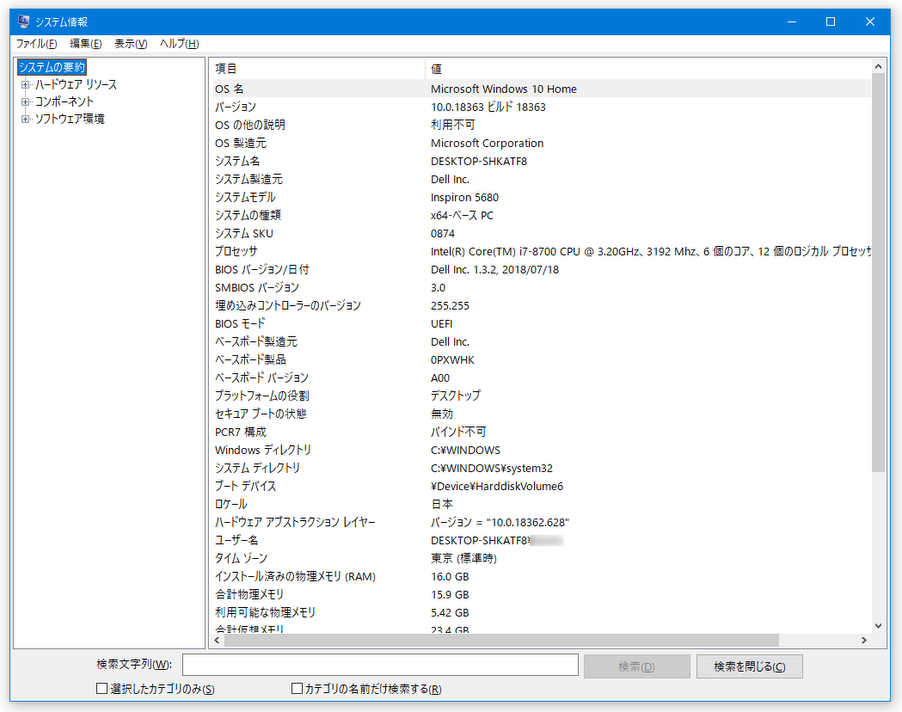Toggle the カテゴリの名前だけ検索する checkbox
902x712 pixels.
click(x=297, y=688)
